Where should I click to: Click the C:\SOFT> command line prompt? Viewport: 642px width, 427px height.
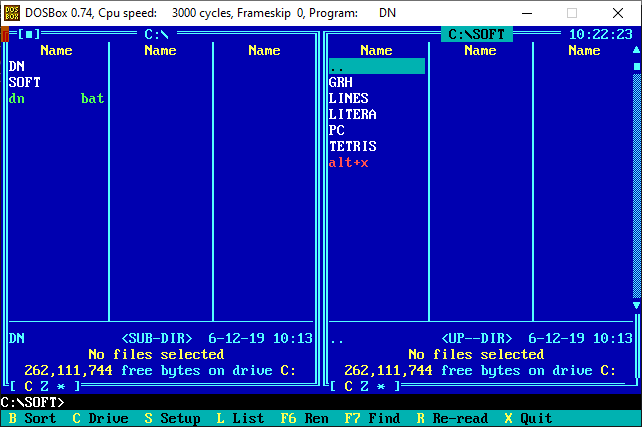[32, 402]
